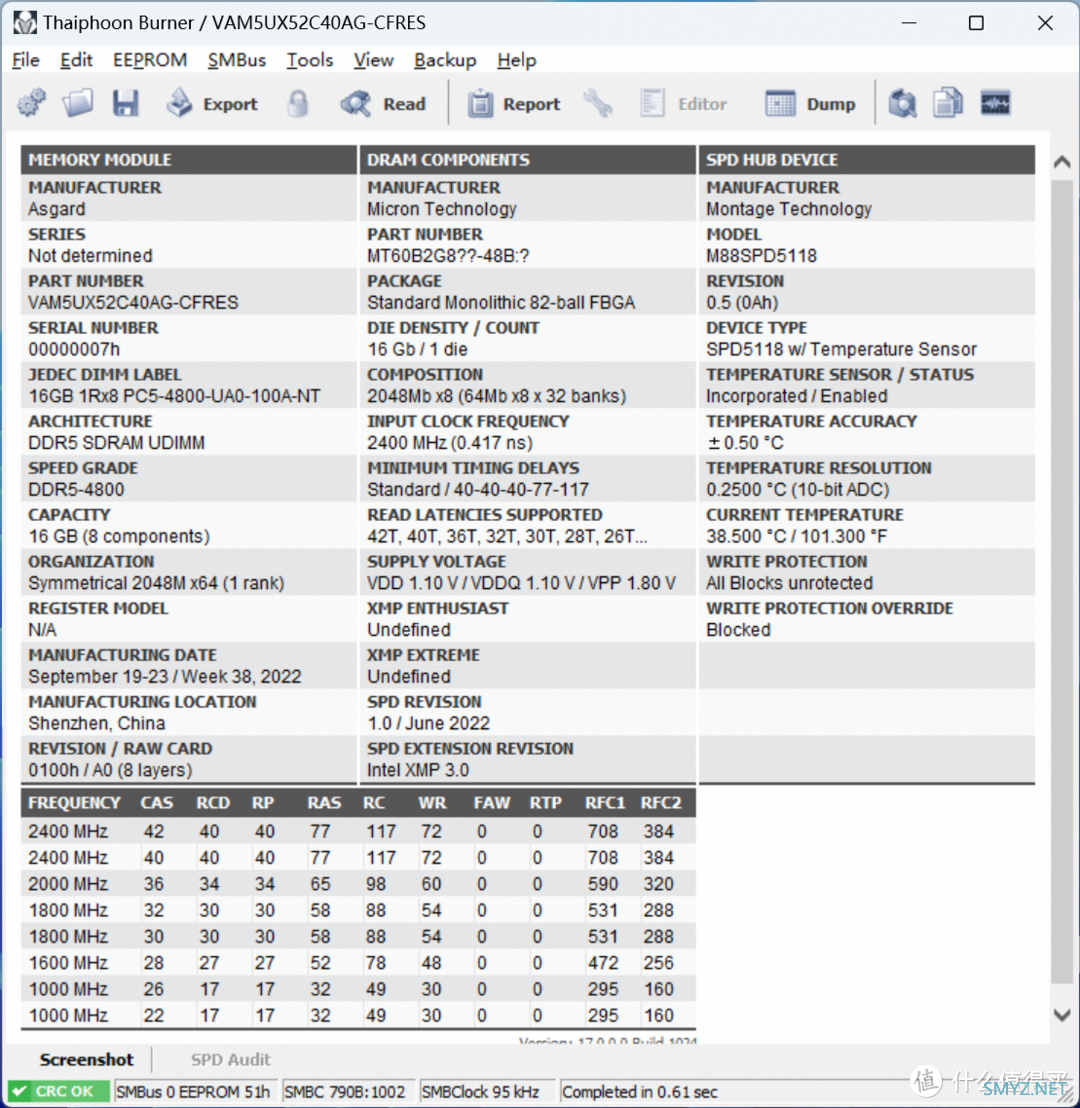Click the All Blocks unrotected write protection value

[x=790, y=582]
